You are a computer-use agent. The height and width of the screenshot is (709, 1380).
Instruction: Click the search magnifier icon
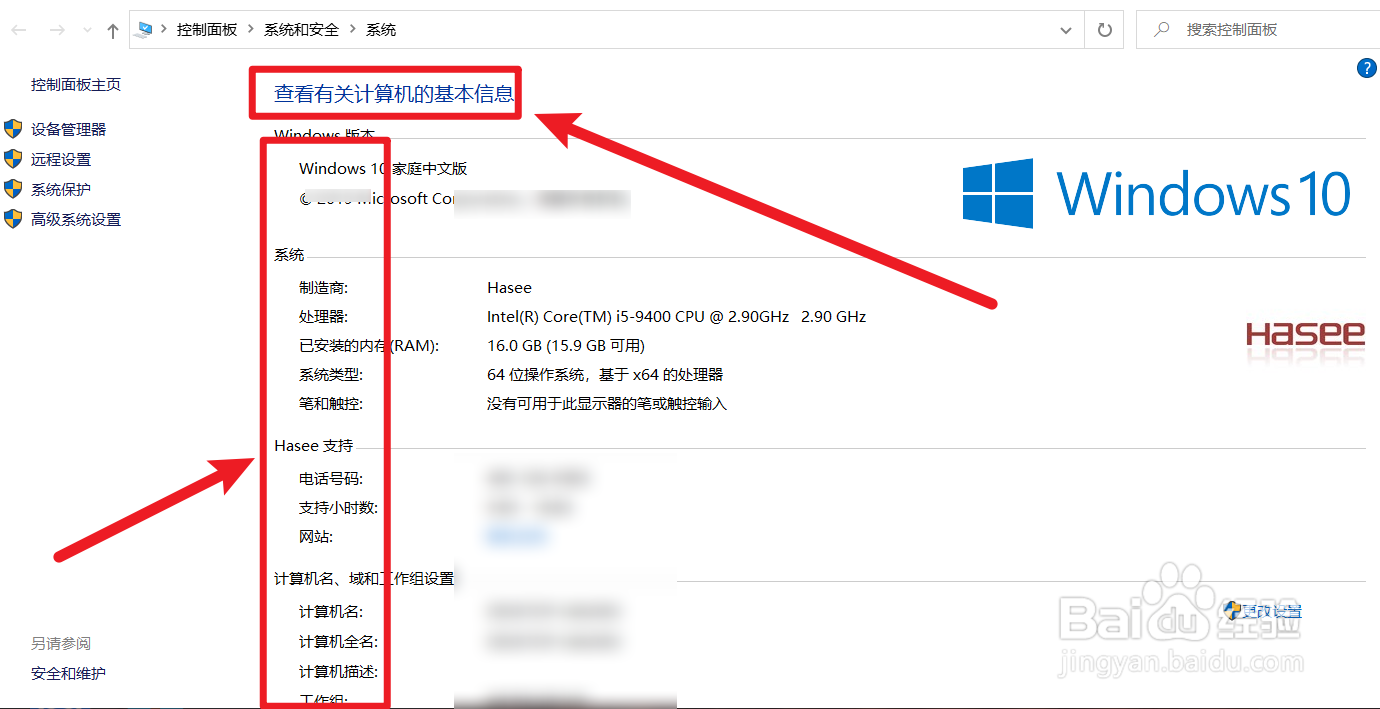pos(1161,30)
